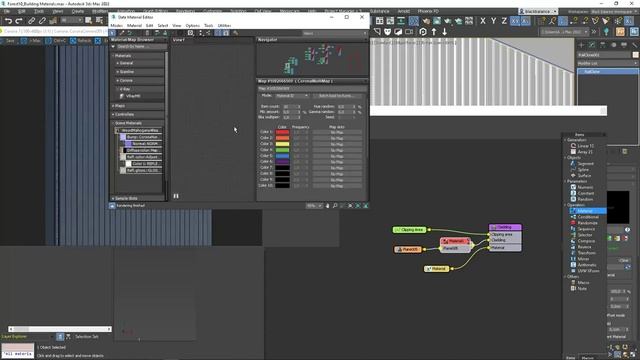Select the Clipping Area node

click(x=410, y=230)
